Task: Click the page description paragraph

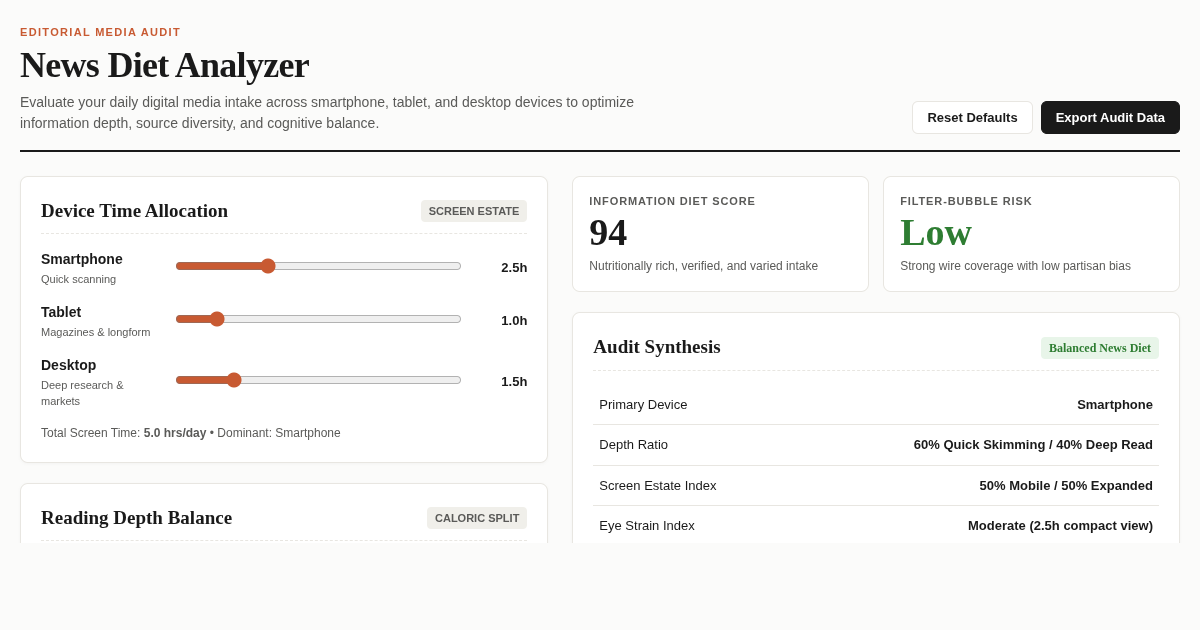Action: (327, 113)
